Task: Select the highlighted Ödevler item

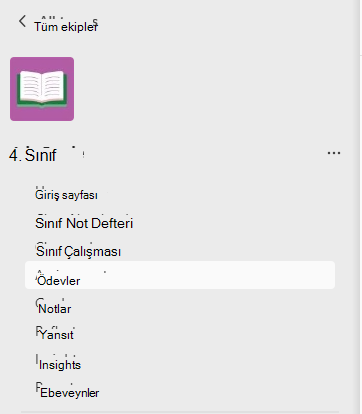Action: [180, 275]
